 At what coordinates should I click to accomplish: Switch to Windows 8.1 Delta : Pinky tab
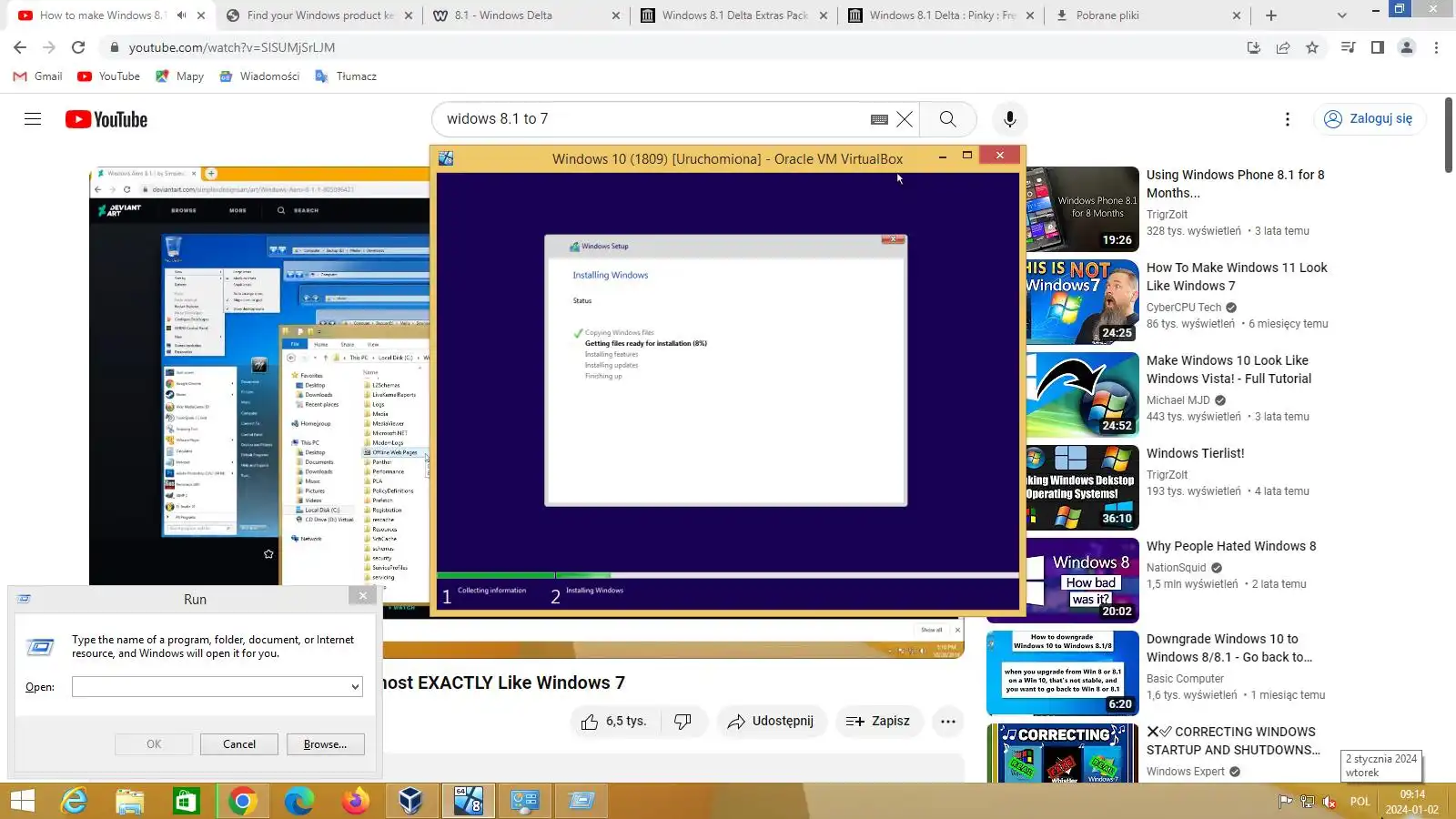click(x=941, y=15)
